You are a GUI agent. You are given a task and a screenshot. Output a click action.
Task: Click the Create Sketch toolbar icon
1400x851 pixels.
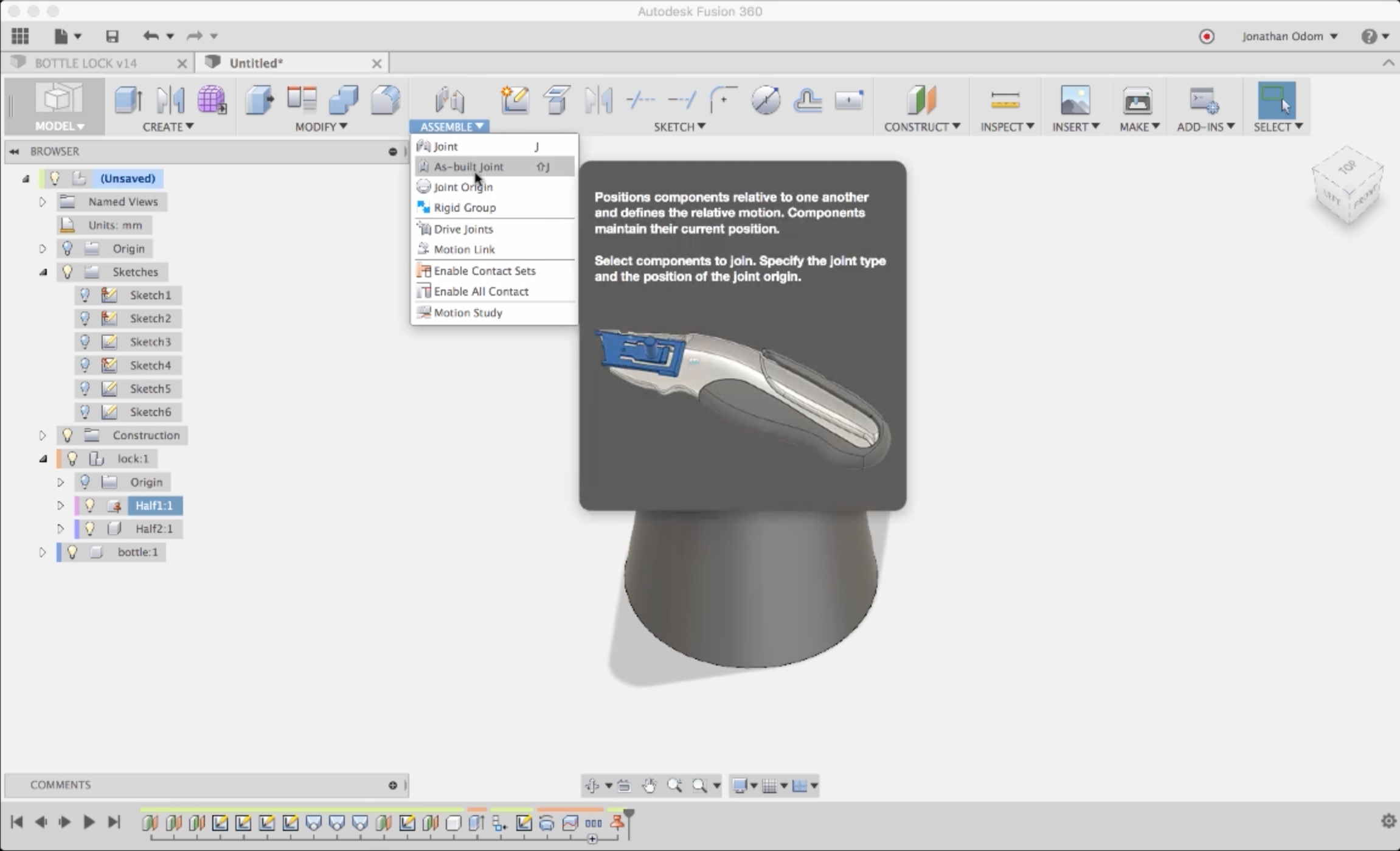pos(515,100)
